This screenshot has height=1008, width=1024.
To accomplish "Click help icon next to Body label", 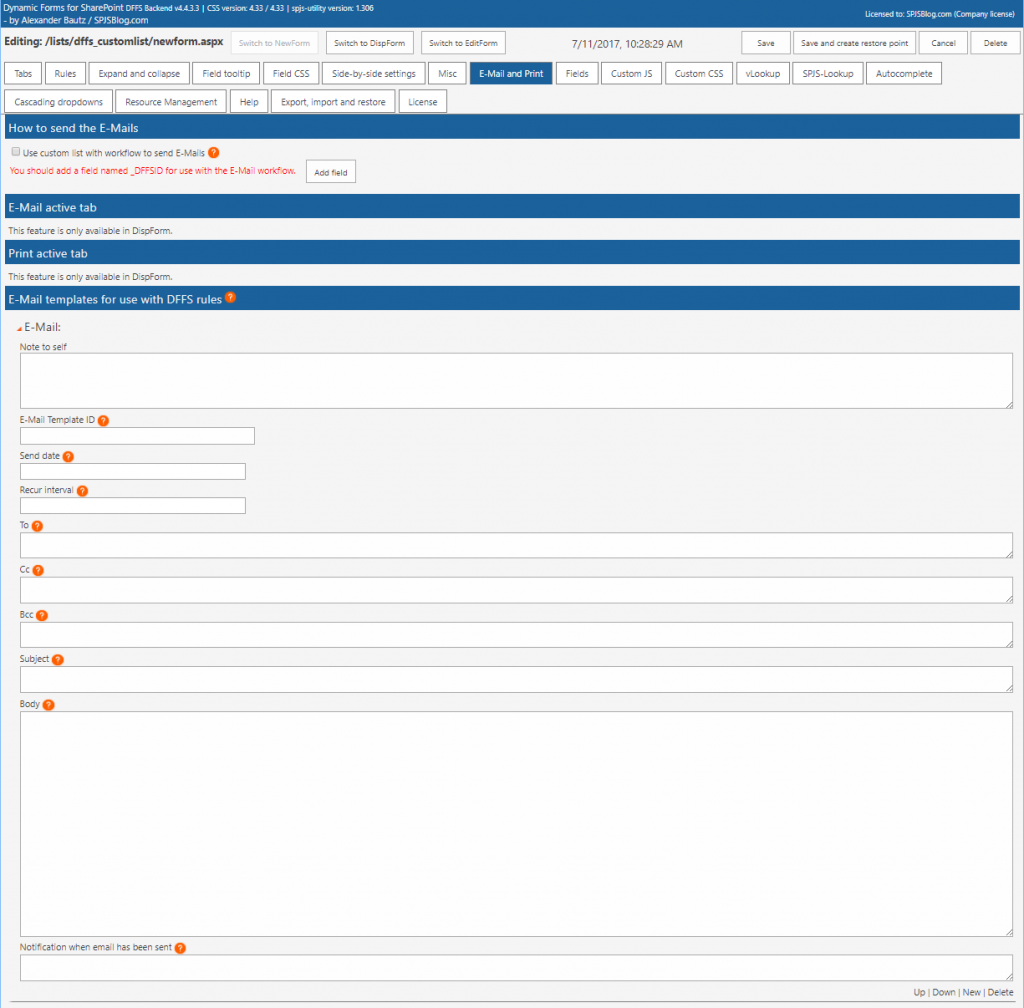I will [x=48, y=705].
